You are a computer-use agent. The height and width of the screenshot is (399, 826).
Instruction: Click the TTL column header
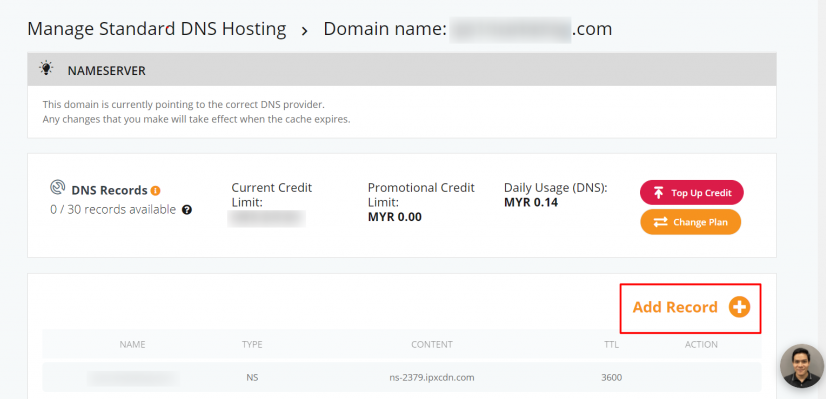click(x=611, y=345)
